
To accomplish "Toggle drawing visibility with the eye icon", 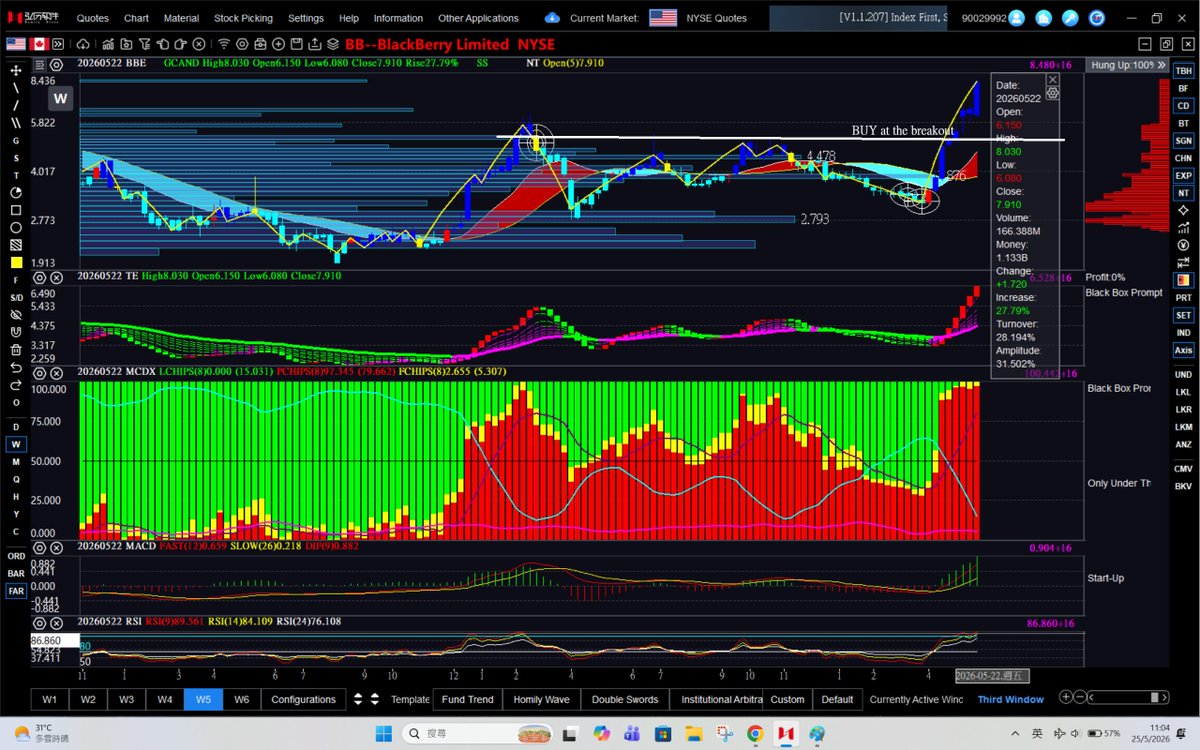I will (x=16, y=314).
